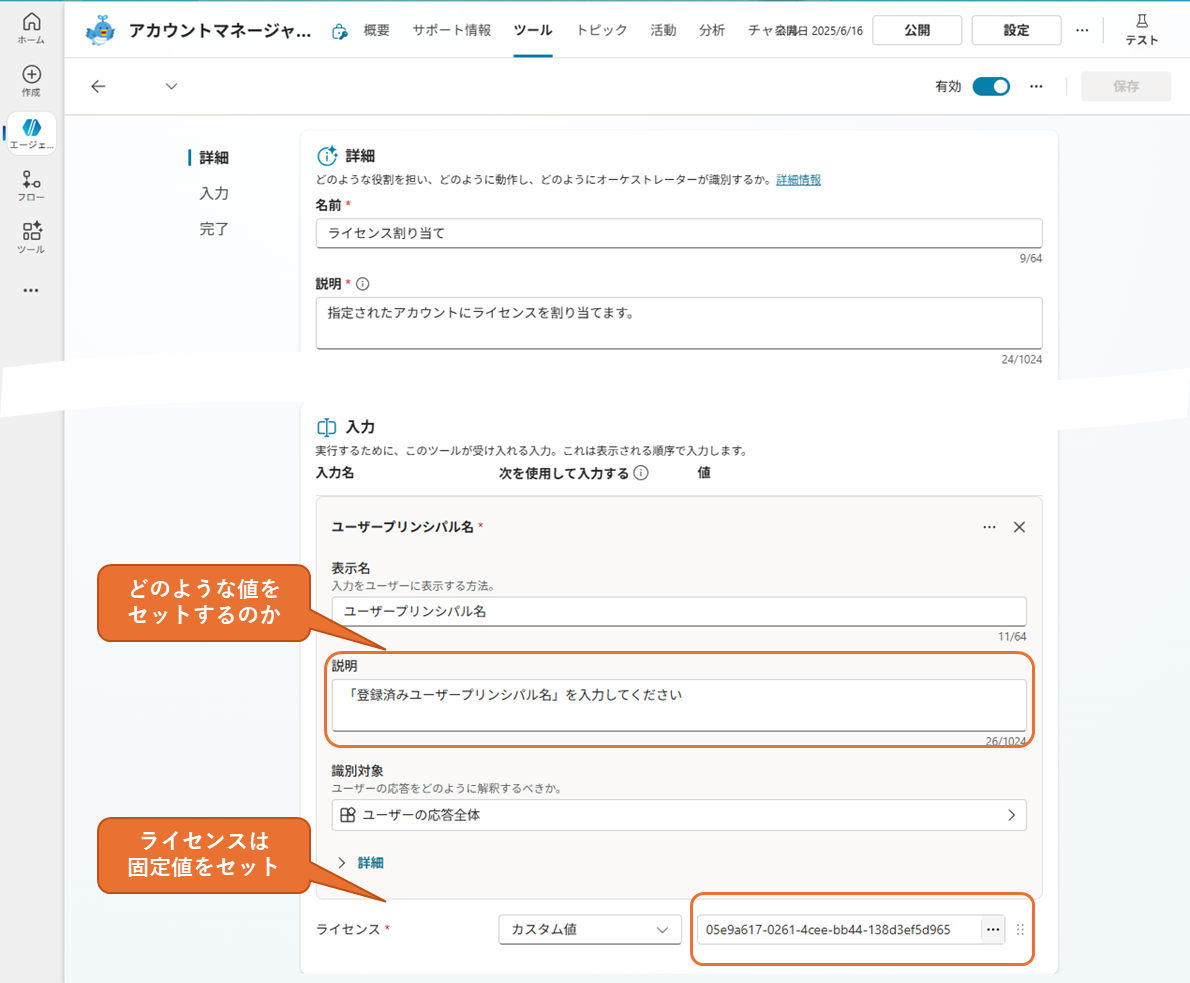Jump to 完了 section in left nav

(213, 228)
